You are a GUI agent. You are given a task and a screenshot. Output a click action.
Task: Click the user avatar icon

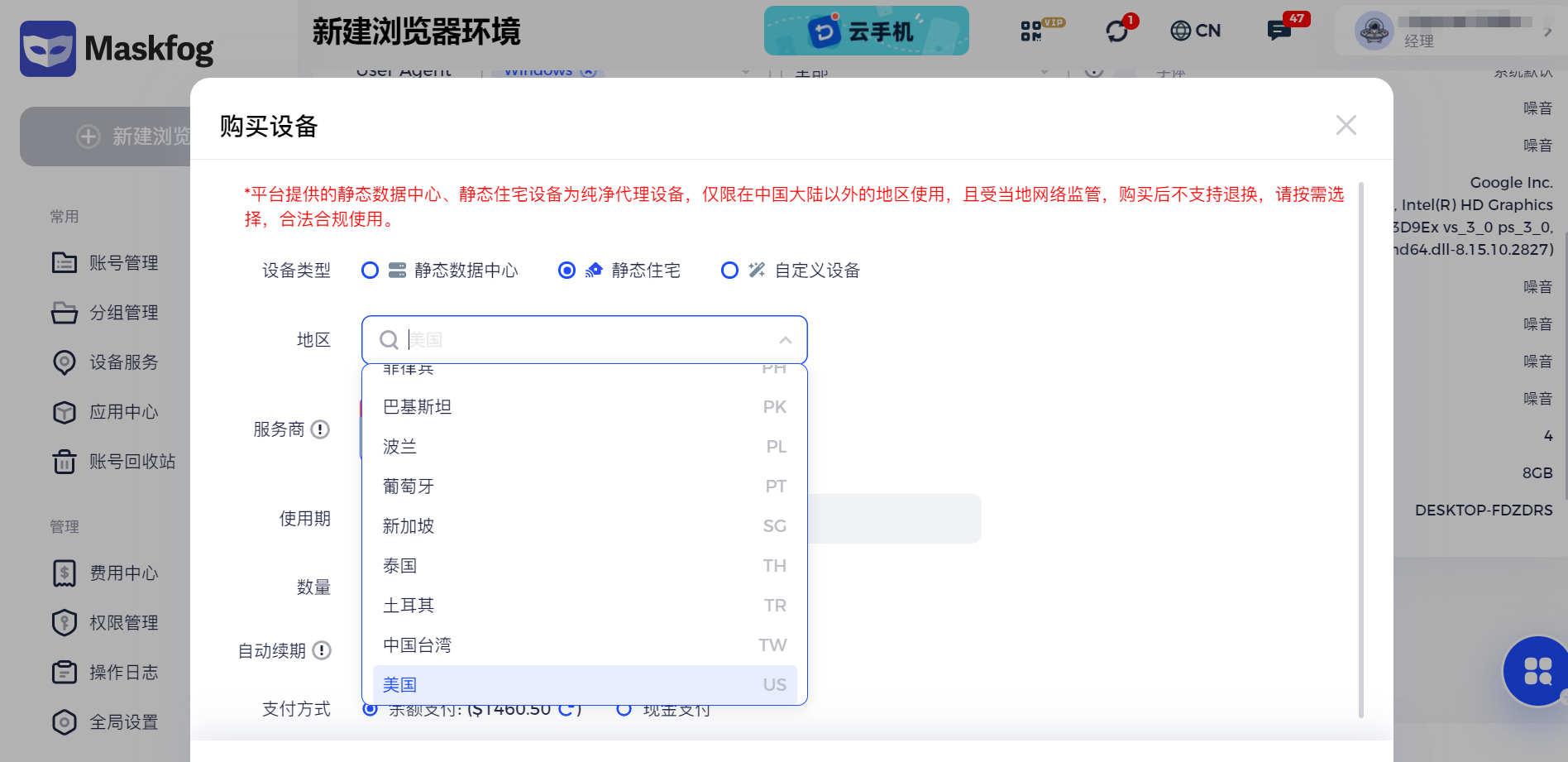point(1374,31)
